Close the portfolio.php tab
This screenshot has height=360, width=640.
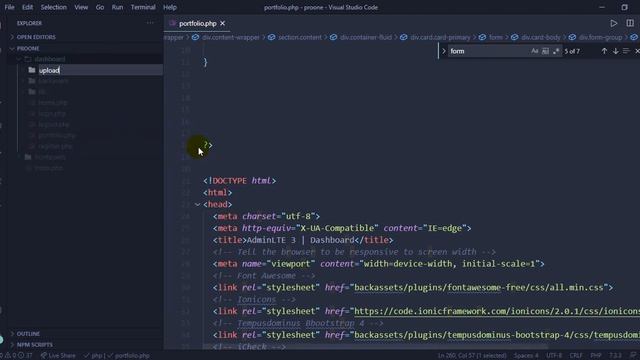222,24
